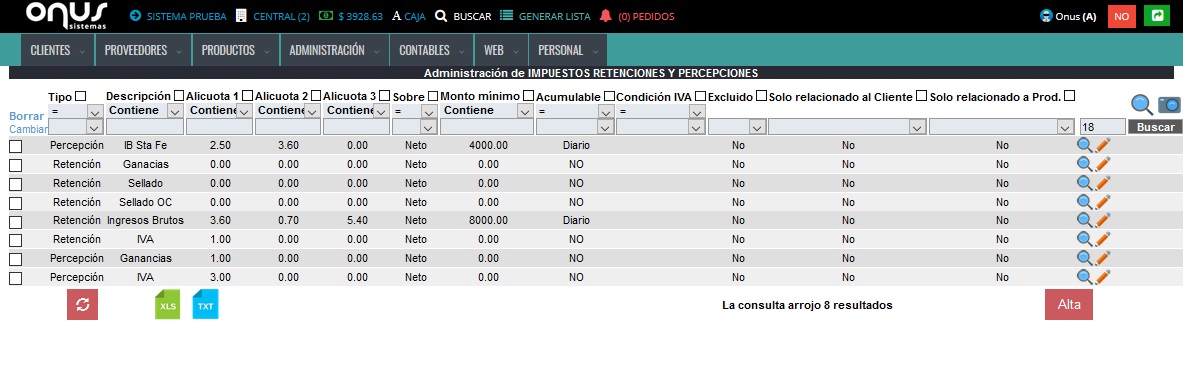Click the Alta button
The width and height of the screenshot is (1183, 376).
[1068, 304]
